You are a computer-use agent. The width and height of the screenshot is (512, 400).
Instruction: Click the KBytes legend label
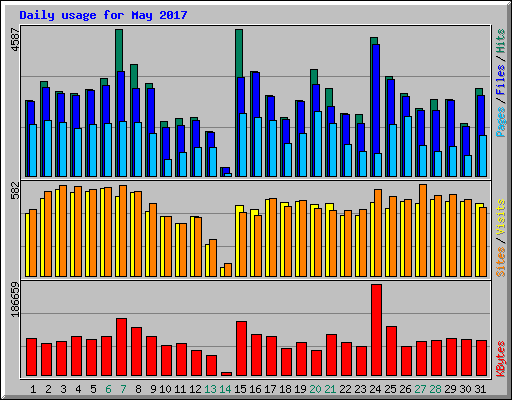[x=500, y=359]
